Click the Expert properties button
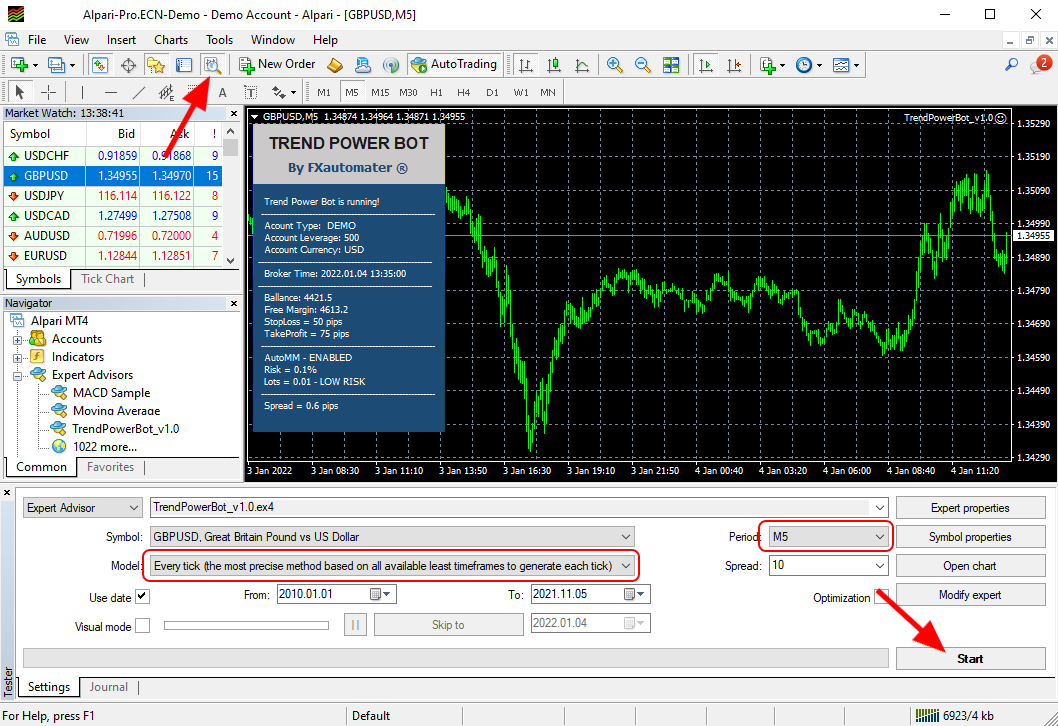The height and width of the screenshot is (726, 1058). tap(970, 508)
